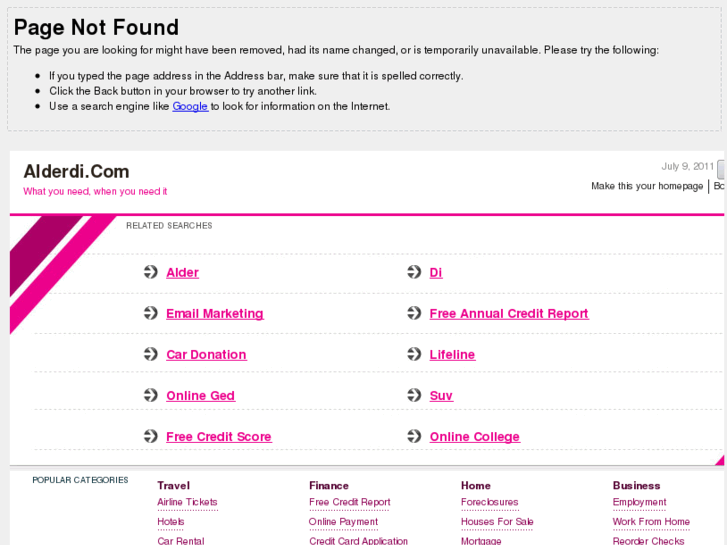Click arrow icon beside Free Annual Credit Report
This screenshot has height=545, width=727.
pyautogui.click(x=414, y=313)
